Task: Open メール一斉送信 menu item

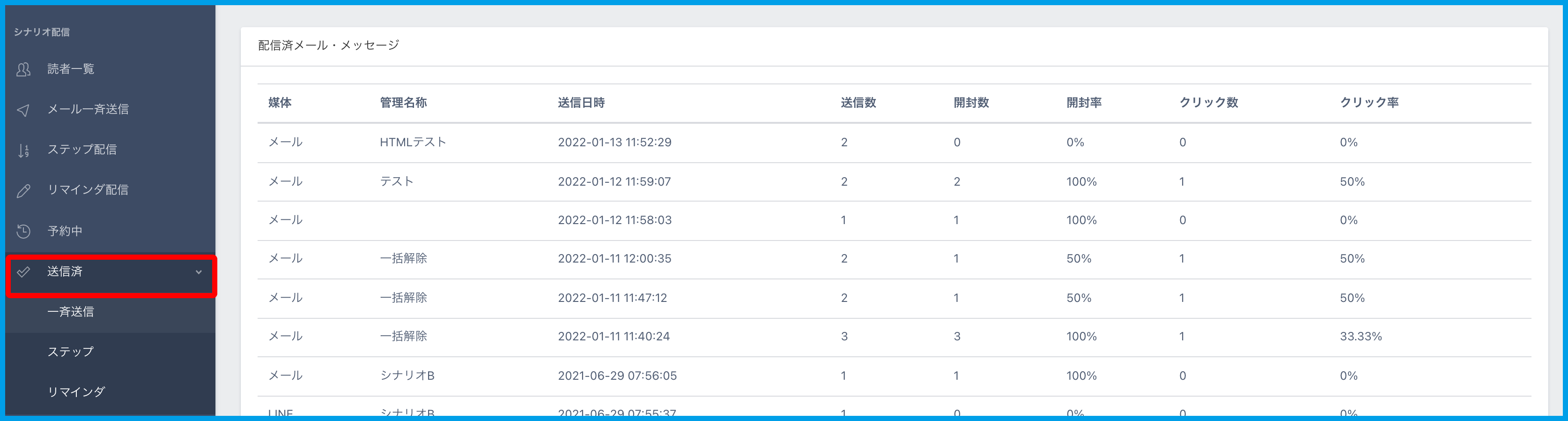Action: tap(88, 110)
